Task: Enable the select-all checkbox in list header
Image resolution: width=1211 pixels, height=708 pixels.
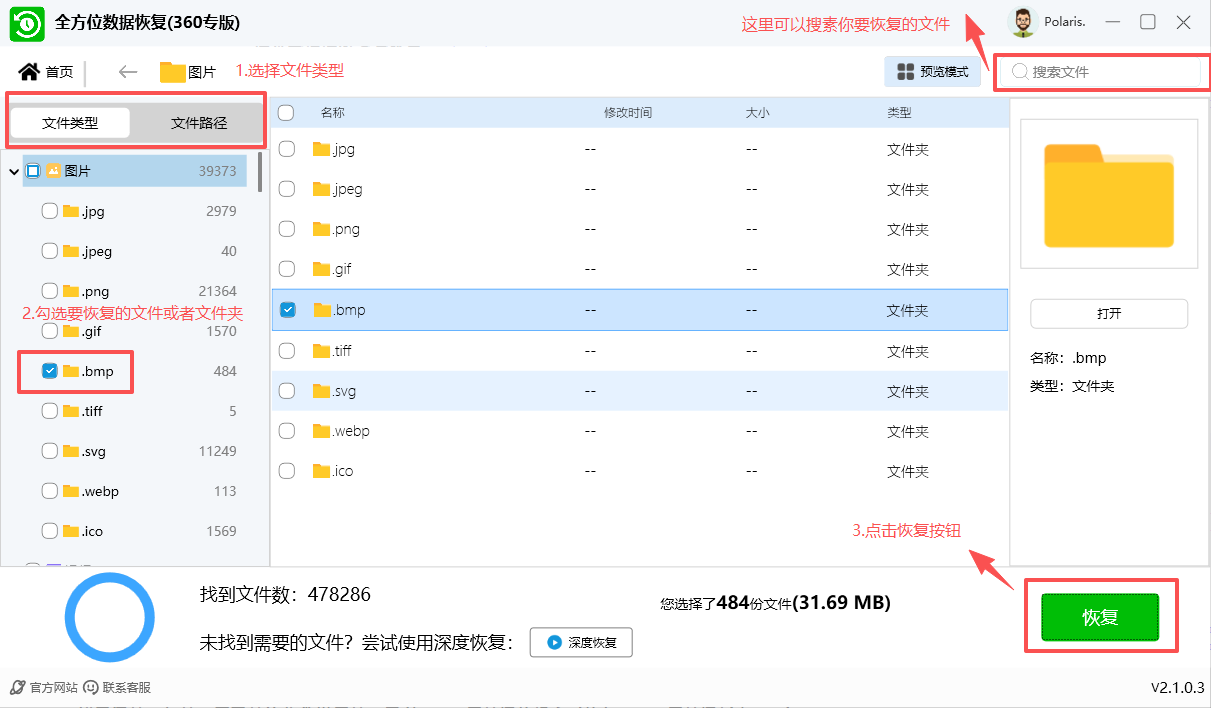Action: click(x=286, y=113)
